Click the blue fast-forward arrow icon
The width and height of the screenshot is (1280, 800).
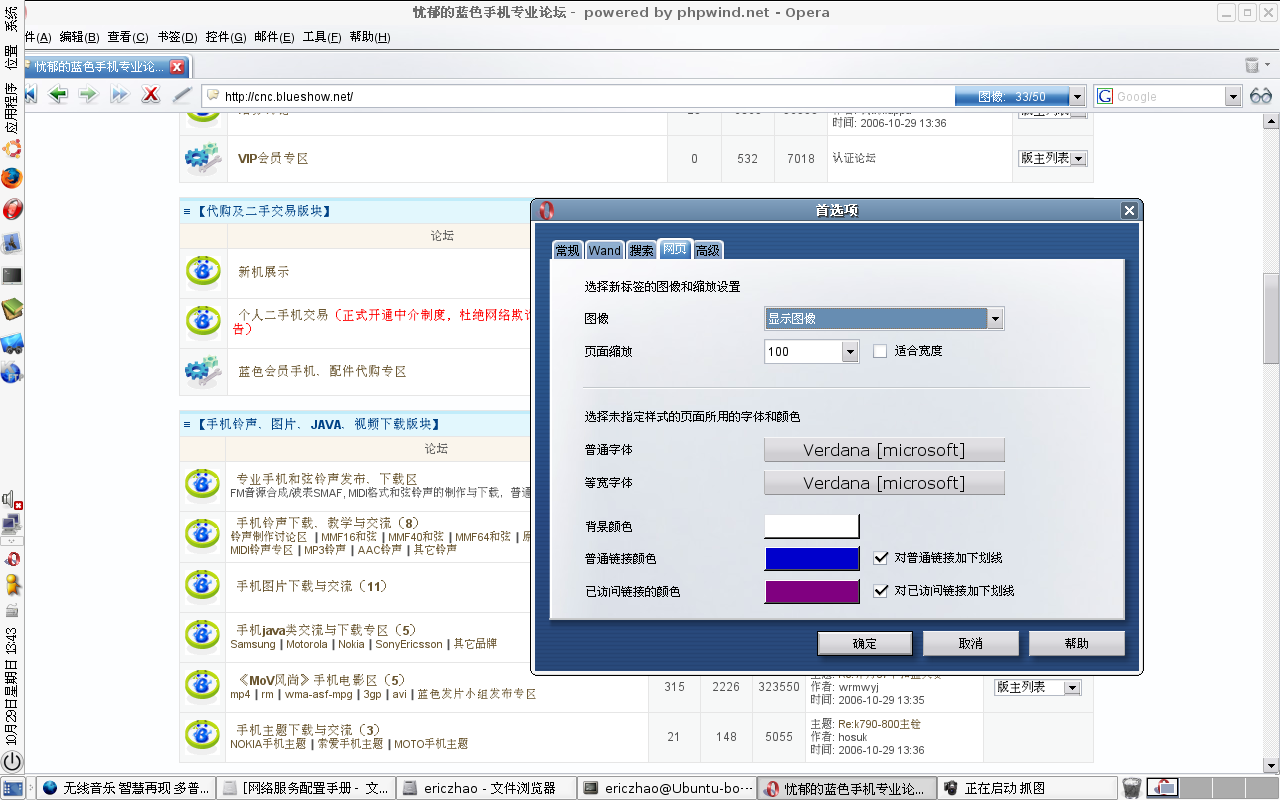[119, 95]
